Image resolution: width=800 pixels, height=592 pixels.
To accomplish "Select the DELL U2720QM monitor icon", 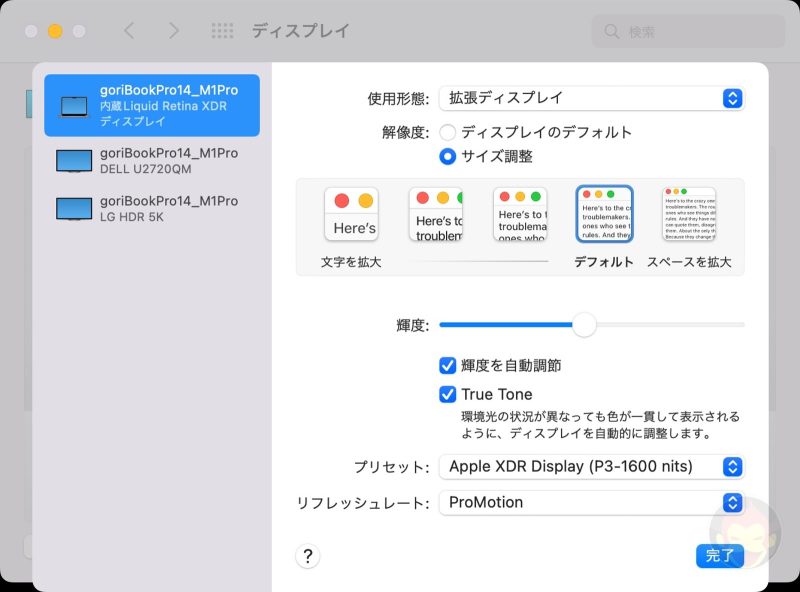I will coord(73,161).
